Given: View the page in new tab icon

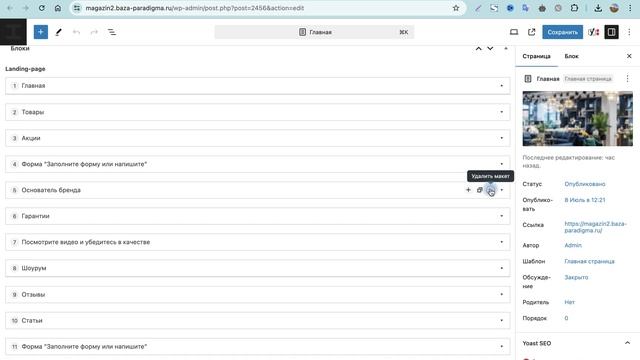Looking at the screenshot, I should pyautogui.click(x=531, y=32).
